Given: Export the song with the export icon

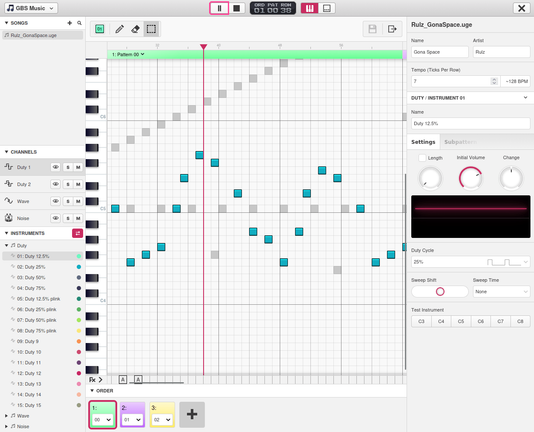Looking at the screenshot, I should [x=392, y=29].
